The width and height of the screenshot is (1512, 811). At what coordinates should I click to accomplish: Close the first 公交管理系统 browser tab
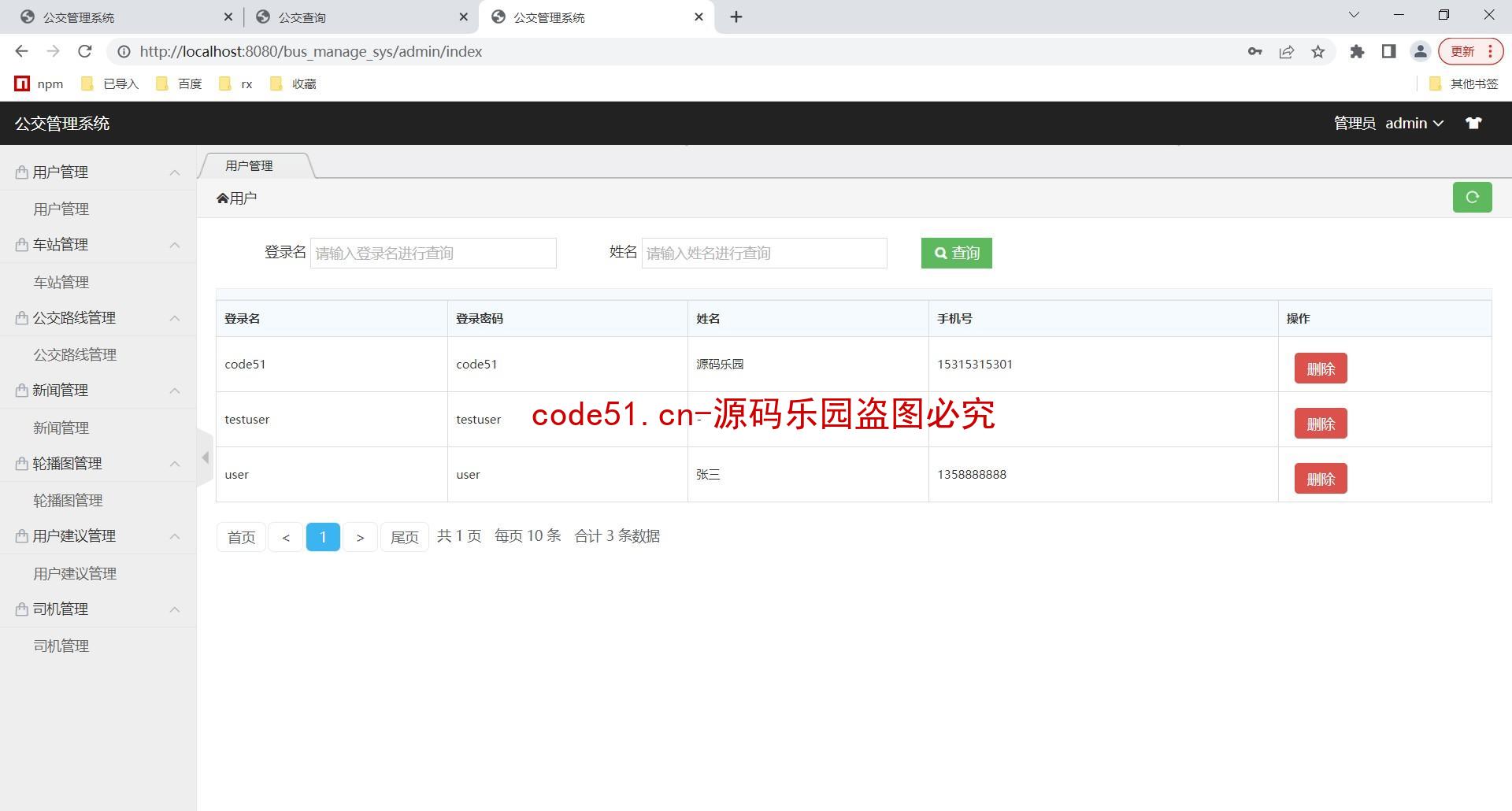click(228, 17)
